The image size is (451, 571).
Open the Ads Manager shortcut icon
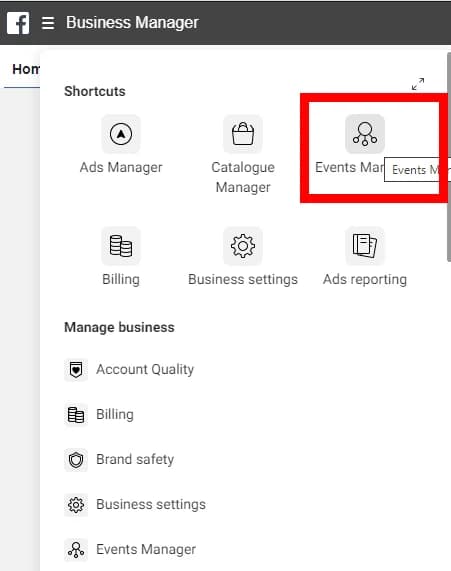(121, 134)
